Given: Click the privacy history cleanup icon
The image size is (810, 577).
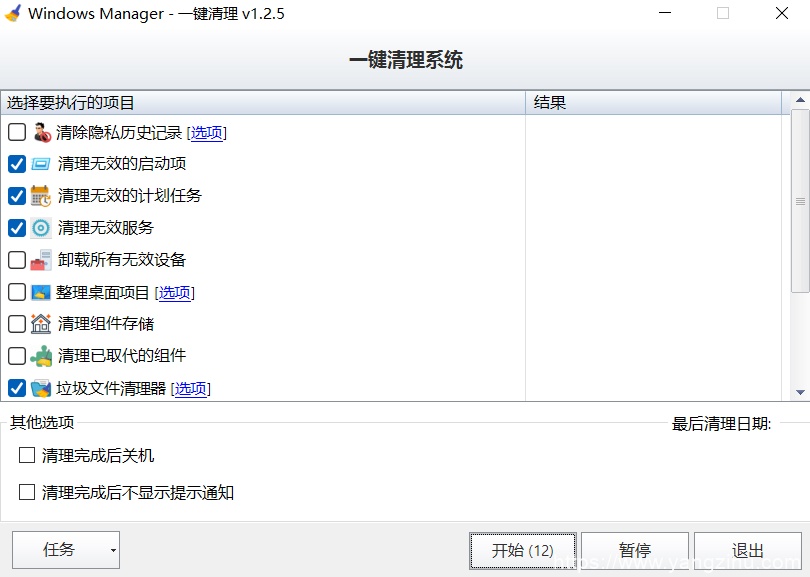Looking at the screenshot, I should 40,132.
